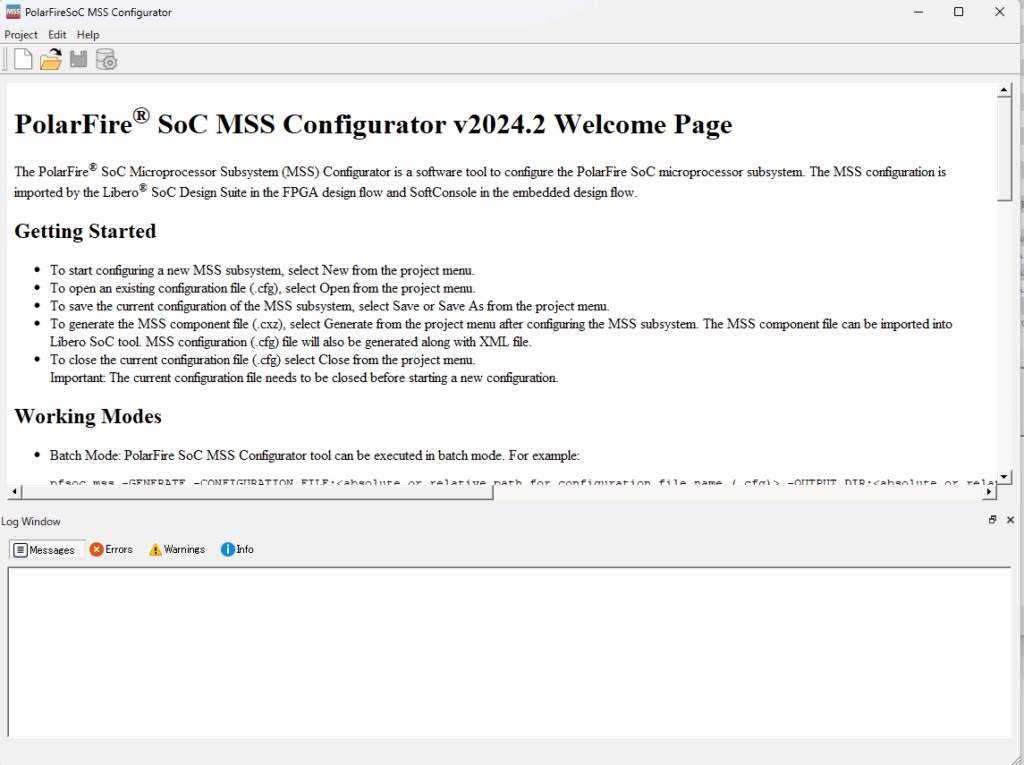
Task: Click the horizontal scrollbar right arrow
Action: coord(989,492)
